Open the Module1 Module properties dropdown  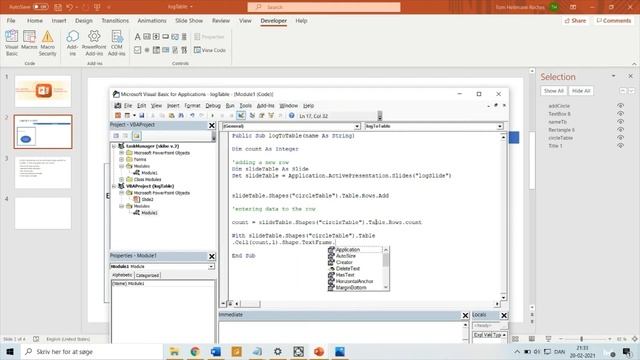(x=211, y=267)
